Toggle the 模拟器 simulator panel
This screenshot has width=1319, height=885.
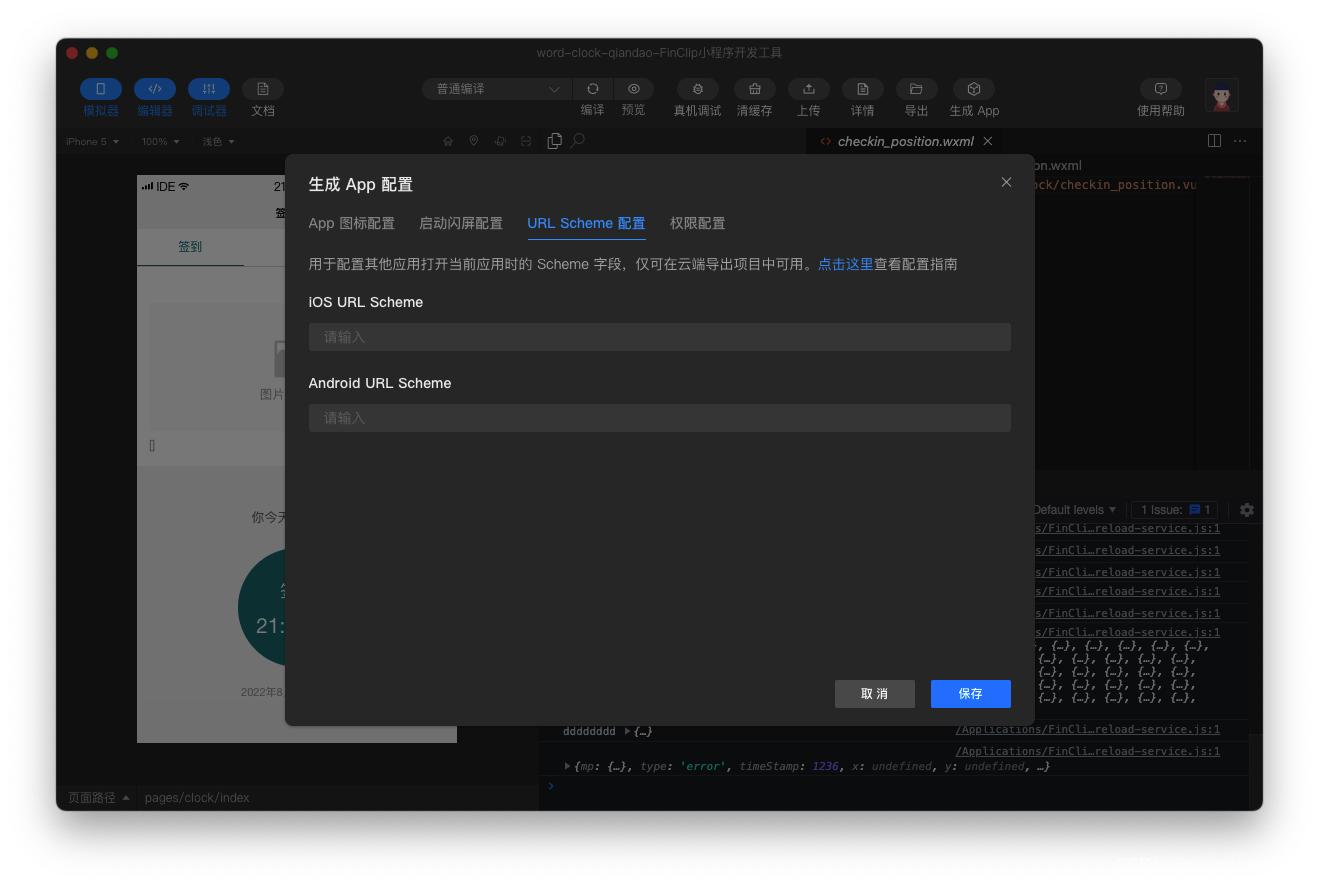101,89
